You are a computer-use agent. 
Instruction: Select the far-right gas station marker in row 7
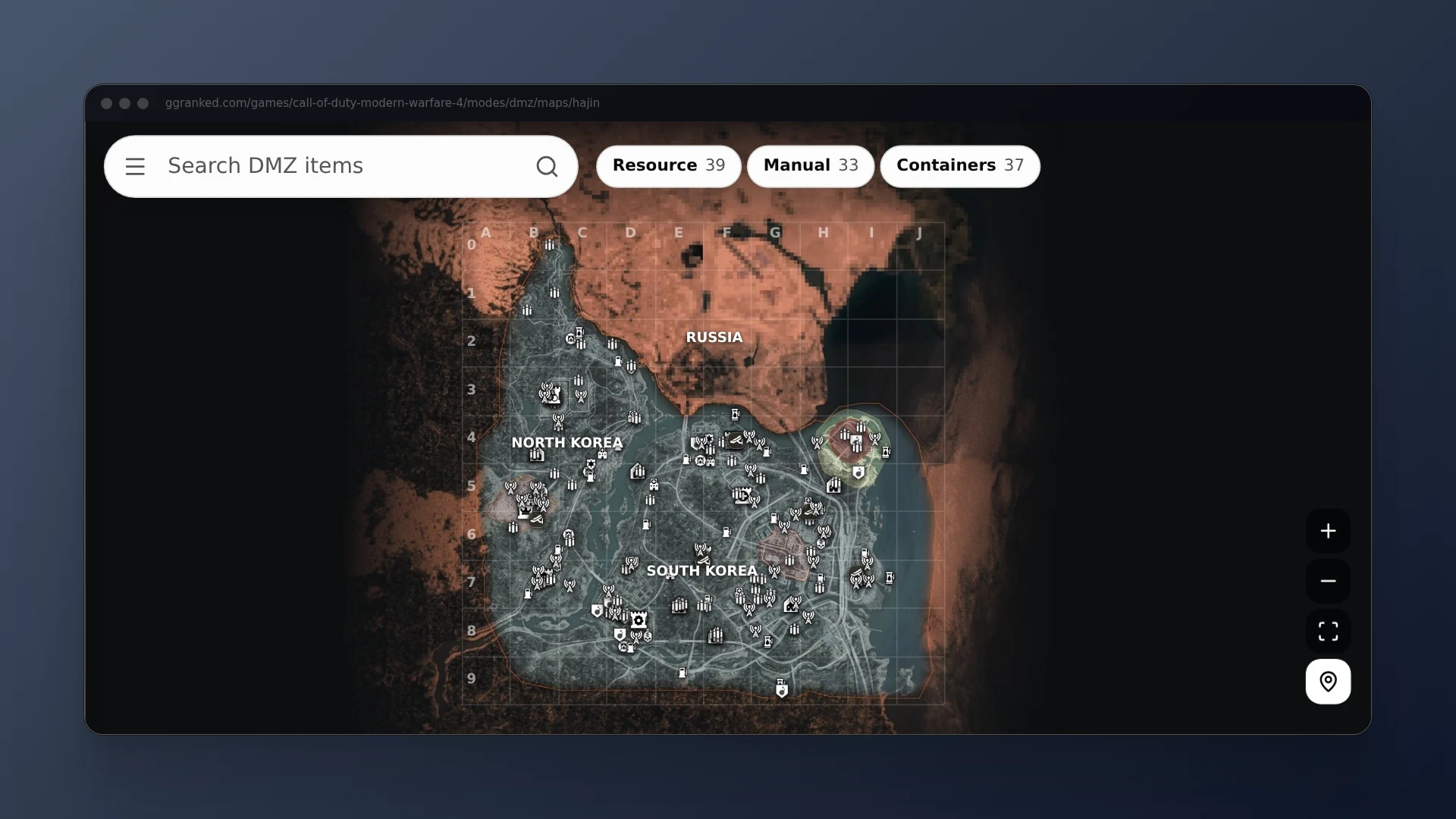tap(890, 578)
